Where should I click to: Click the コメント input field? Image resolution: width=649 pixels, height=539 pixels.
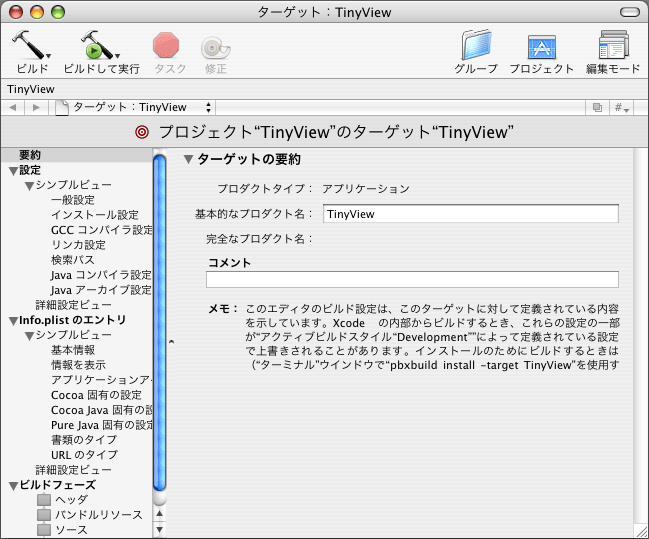[x=412, y=280]
